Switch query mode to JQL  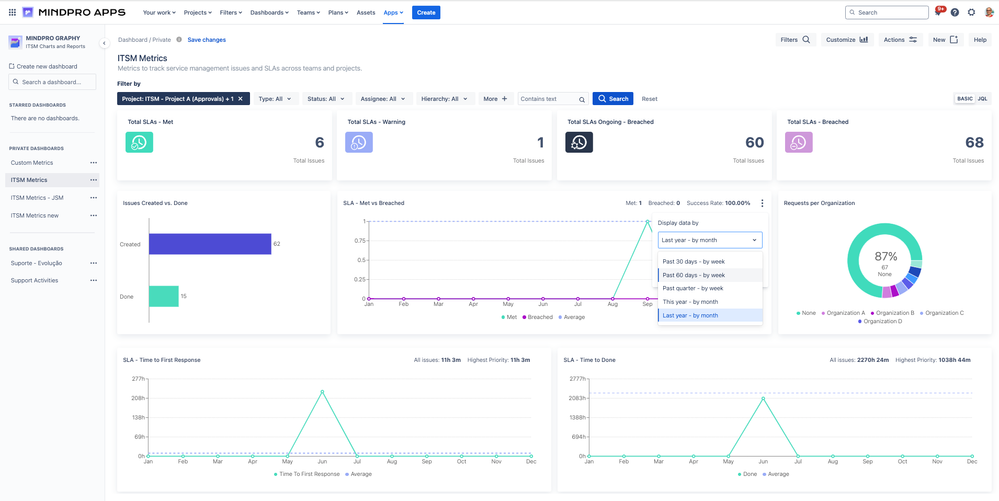[982, 99]
